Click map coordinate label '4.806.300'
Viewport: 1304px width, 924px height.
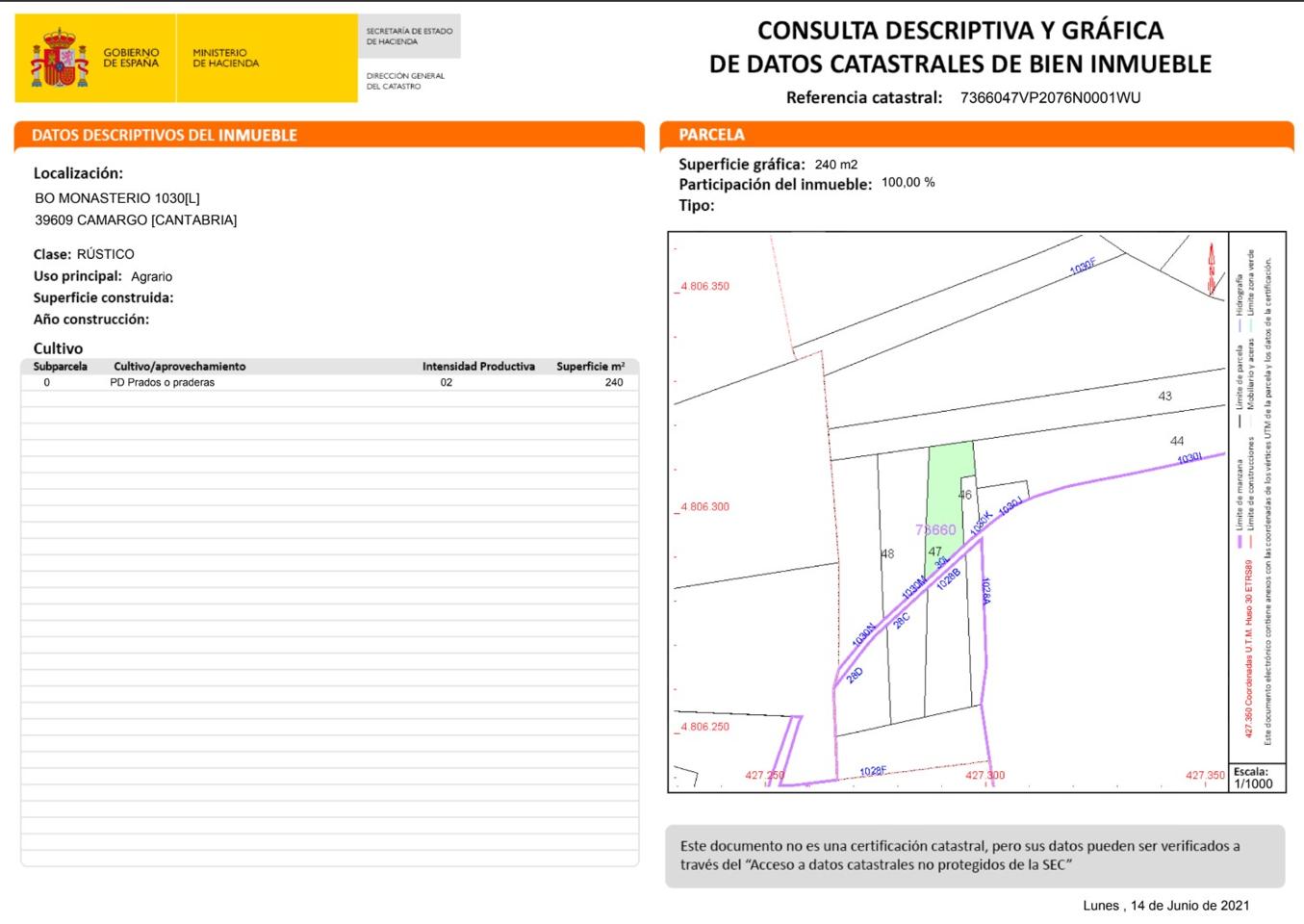(704, 506)
